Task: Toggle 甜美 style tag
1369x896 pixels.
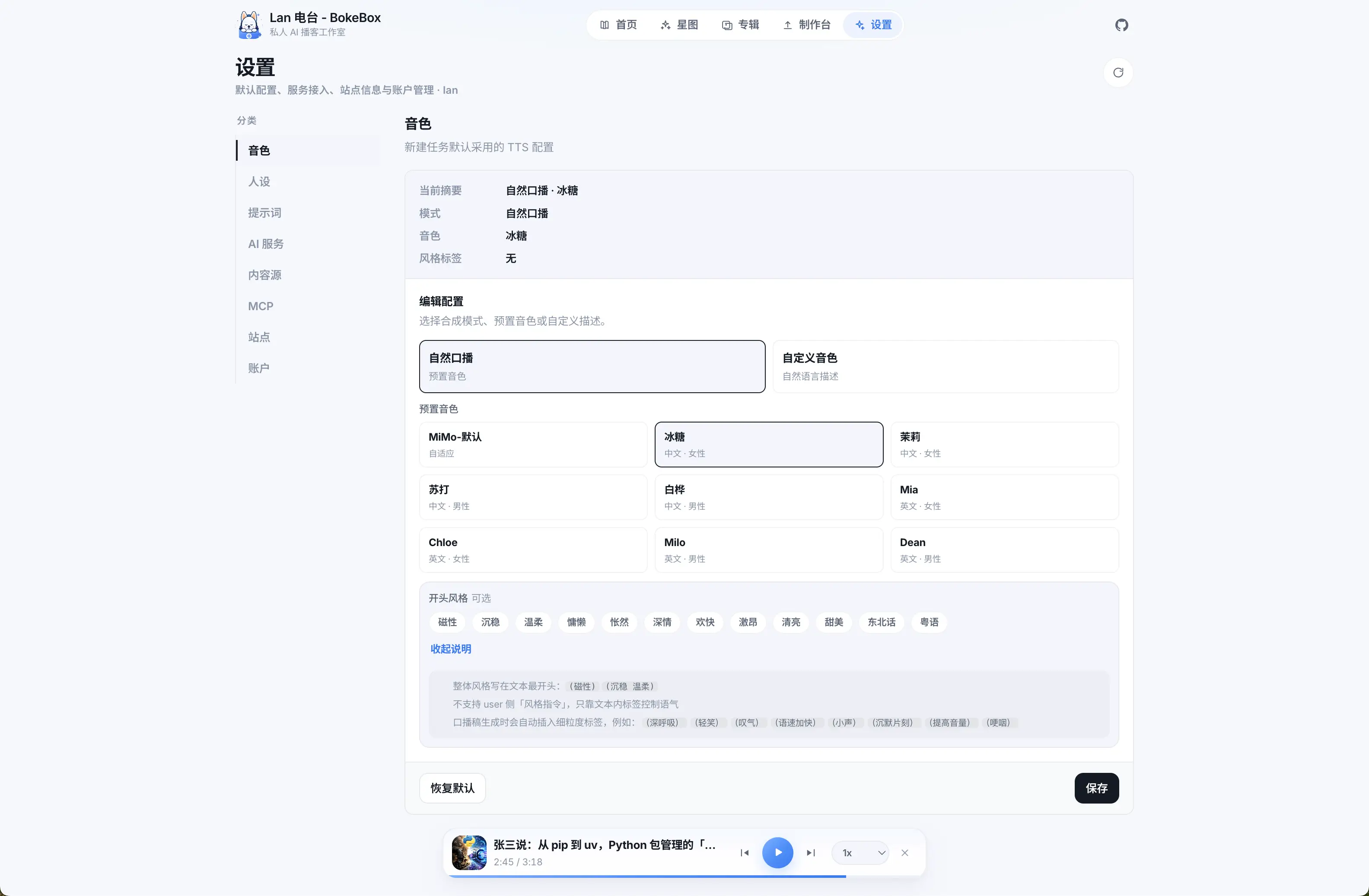Action: point(834,622)
